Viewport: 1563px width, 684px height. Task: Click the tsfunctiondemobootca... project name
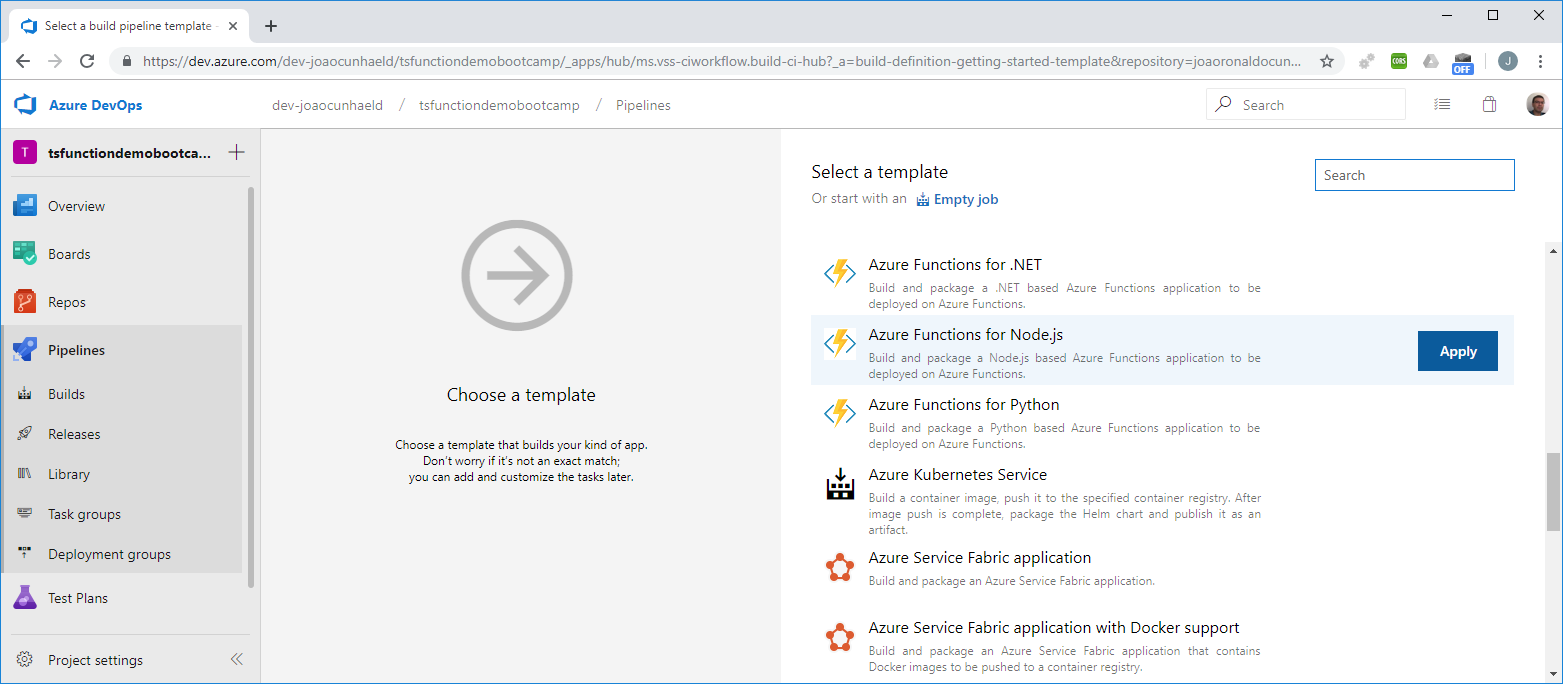[x=130, y=153]
